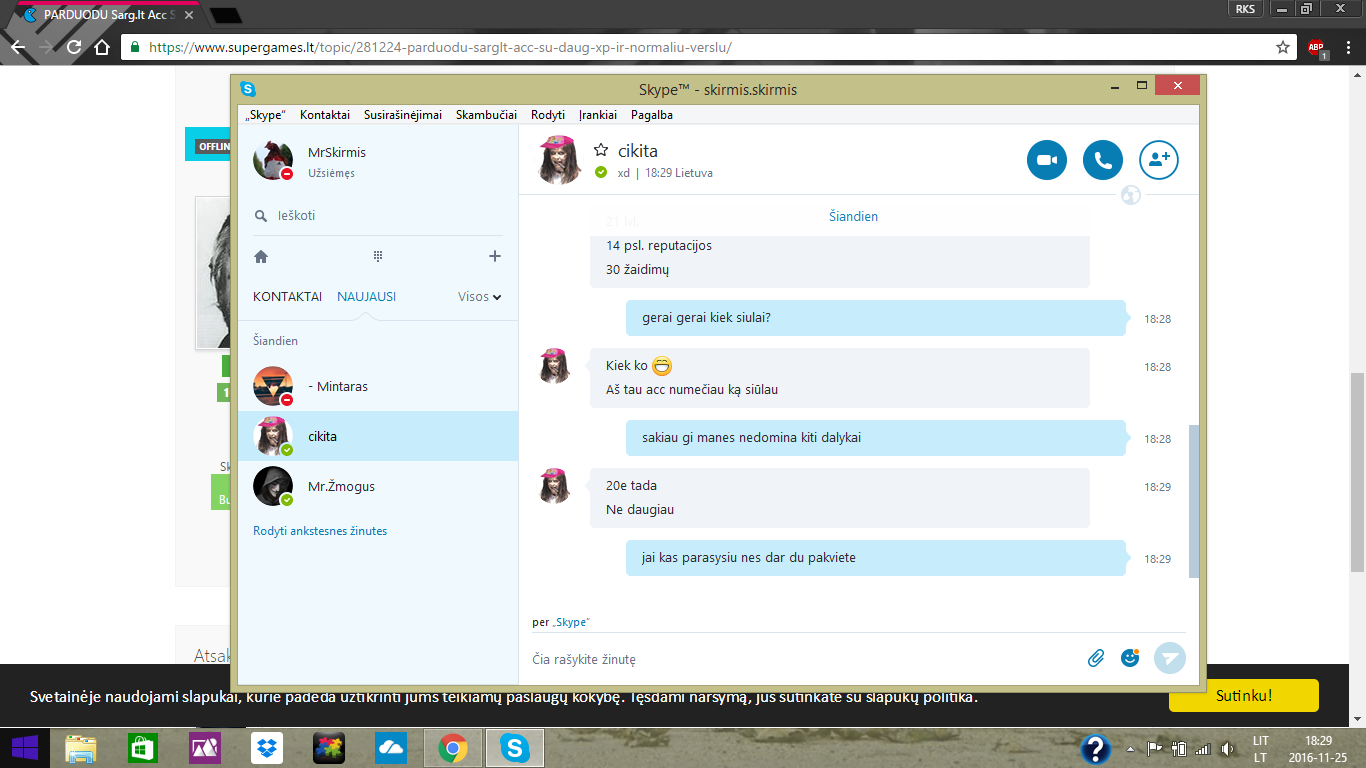The width and height of the screenshot is (1366, 768).
Task: Click Chrome back arrow
Action: click(x=18, y=47)
